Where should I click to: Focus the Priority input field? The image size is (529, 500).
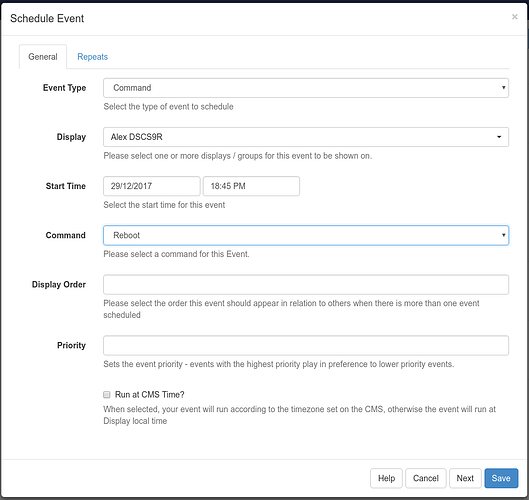306,345
